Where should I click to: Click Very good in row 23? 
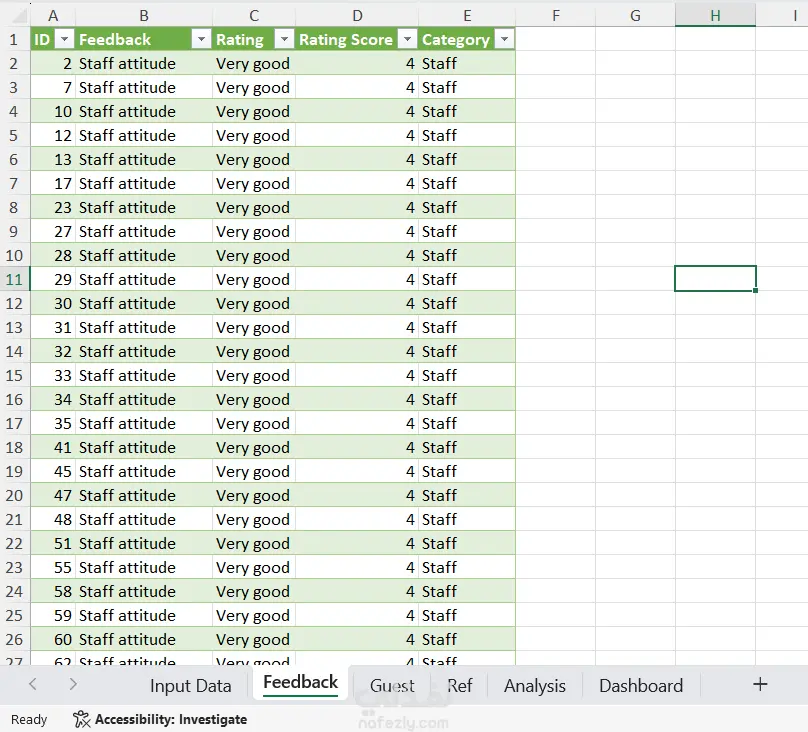252,568
